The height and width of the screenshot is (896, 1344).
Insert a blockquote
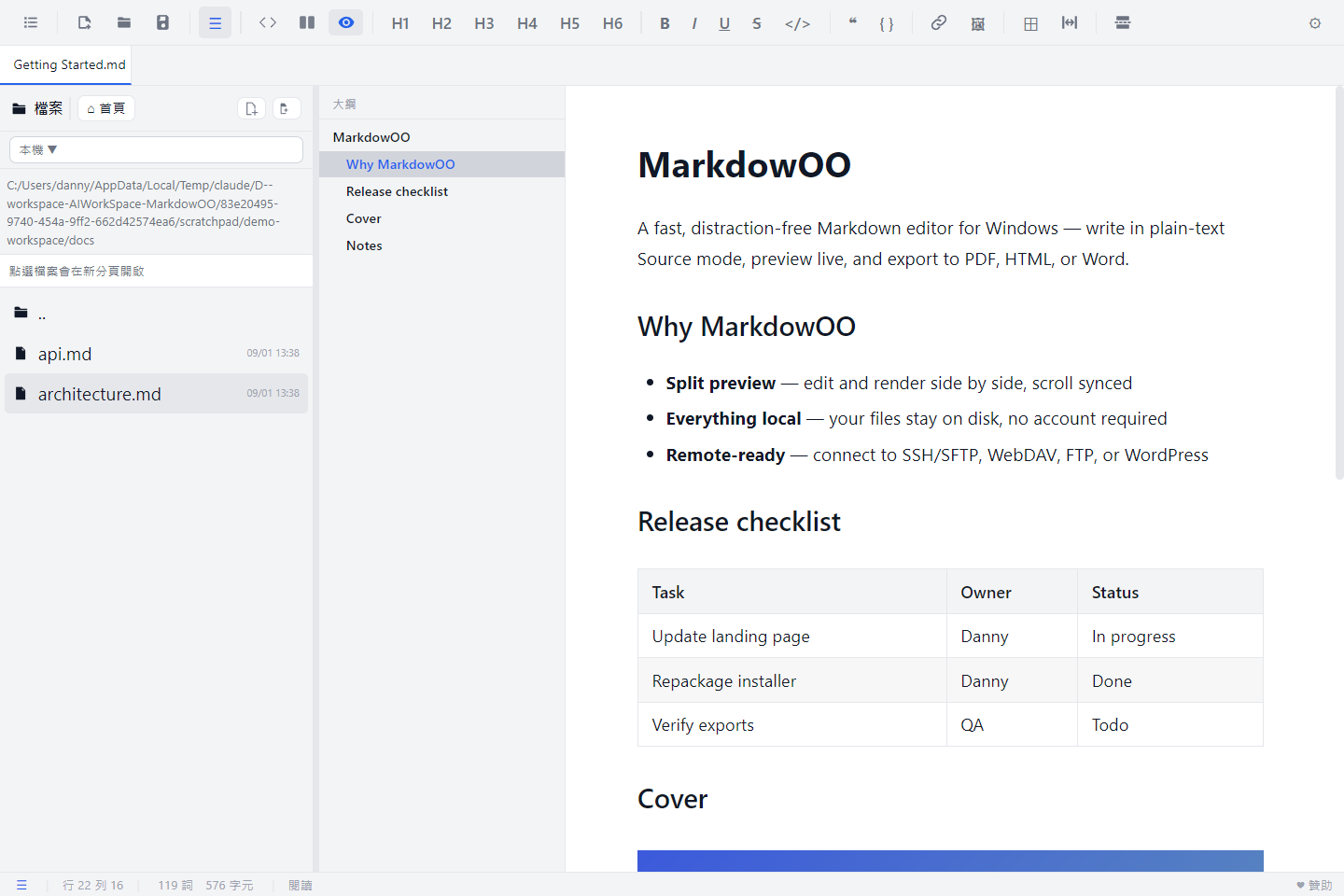(x=853, y=23)
